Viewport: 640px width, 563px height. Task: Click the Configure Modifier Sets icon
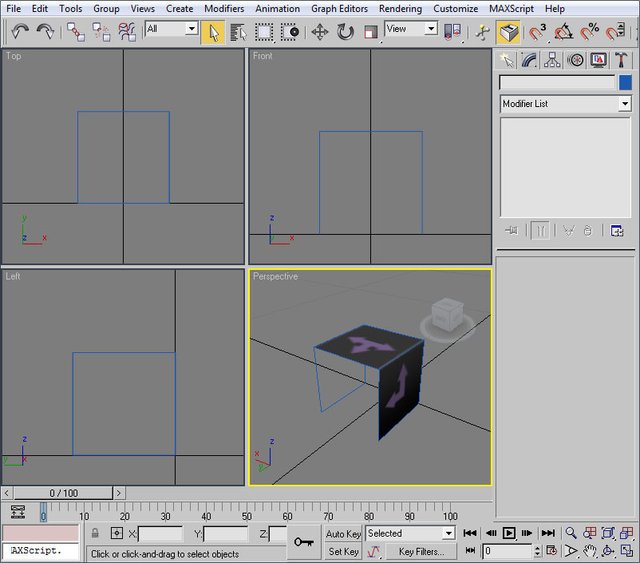point(617,230)
